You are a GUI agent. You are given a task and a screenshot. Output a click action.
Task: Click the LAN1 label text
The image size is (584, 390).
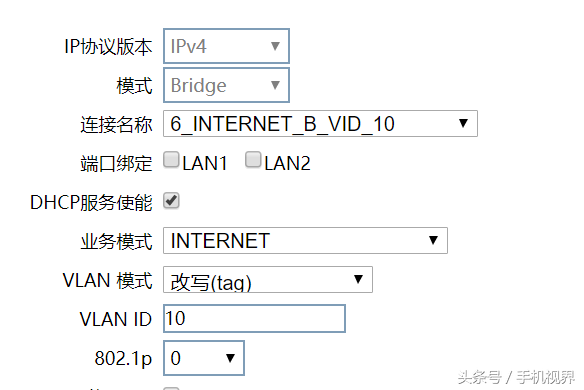205,164
